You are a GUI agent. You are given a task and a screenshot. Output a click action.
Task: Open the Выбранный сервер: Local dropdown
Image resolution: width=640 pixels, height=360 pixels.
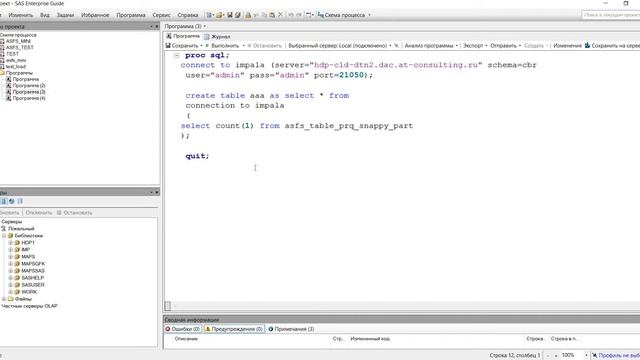[x=340, y=46]
